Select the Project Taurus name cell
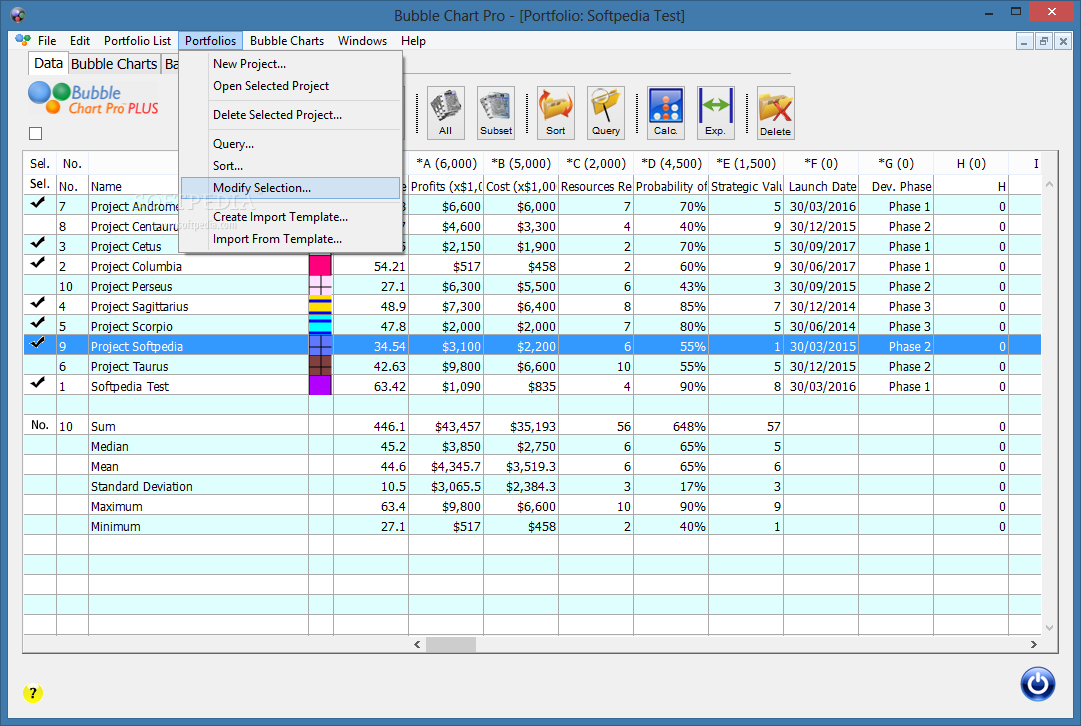Screen dimensions: 1081x726 click(x=199, y=366)
